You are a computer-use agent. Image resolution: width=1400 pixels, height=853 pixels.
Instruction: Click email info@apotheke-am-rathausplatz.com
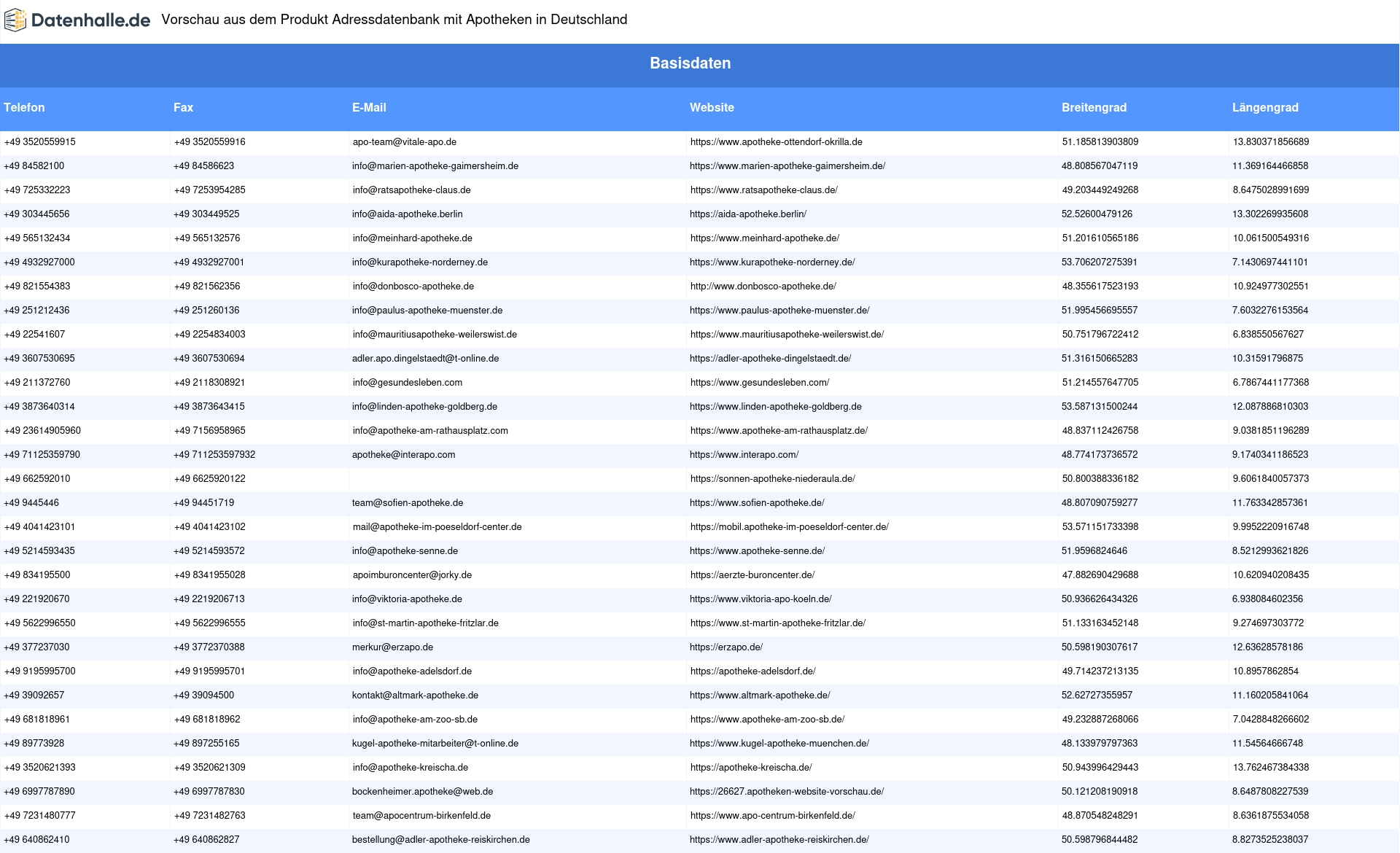tap(431, 431)
